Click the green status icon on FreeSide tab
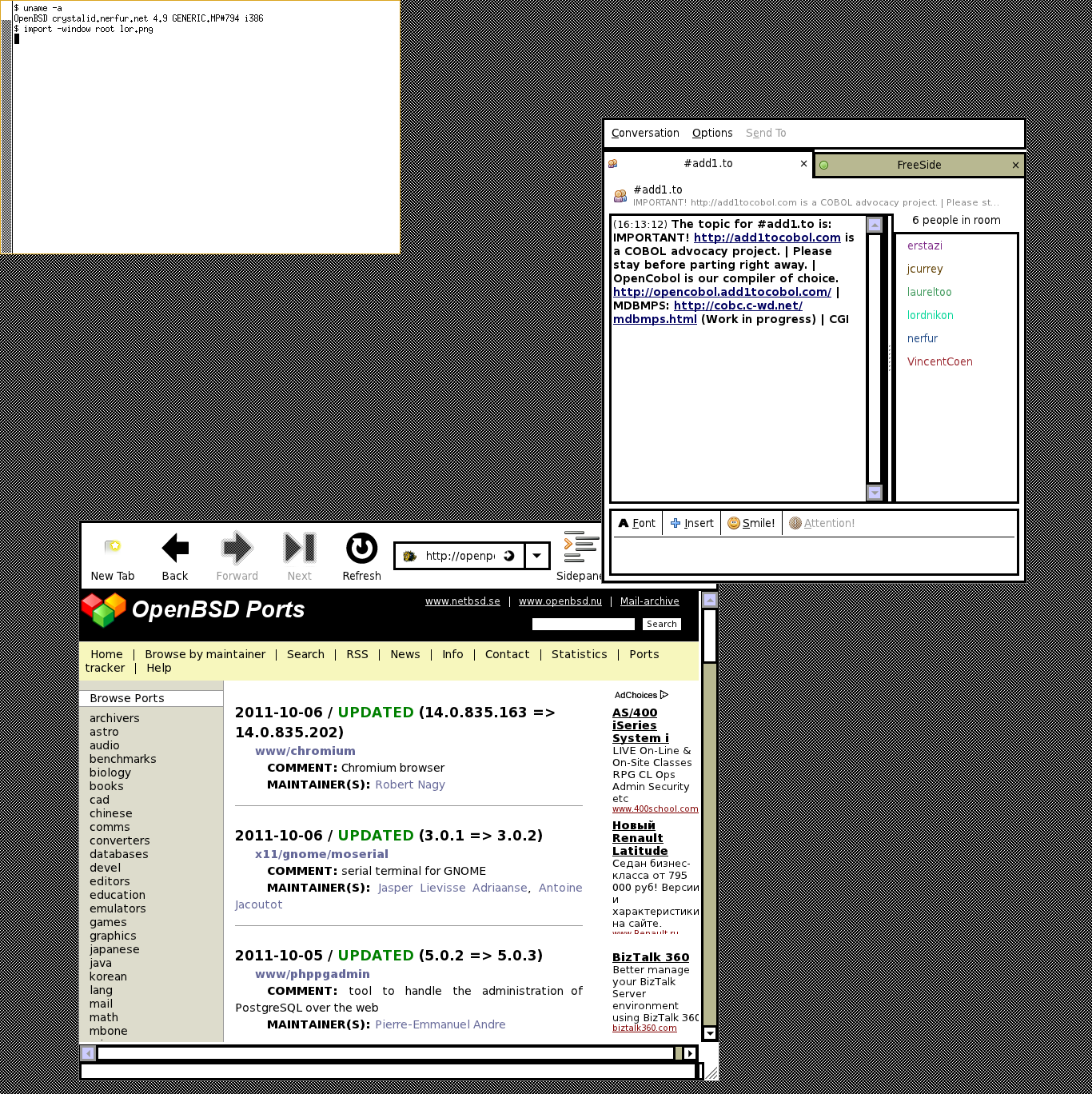The width and height of the screenshot is (1092, 1094). (x=823, y=166)
